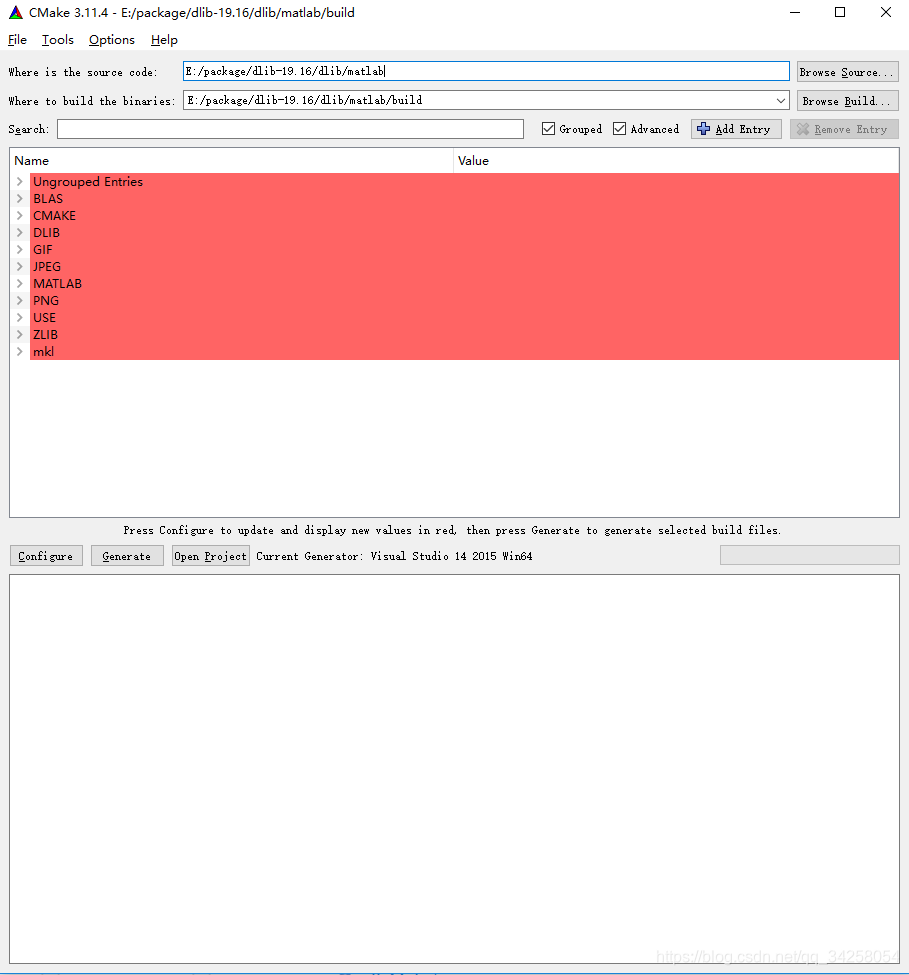909x975 pixels.
Task: Expand the USE group
Action: point(20,317)
